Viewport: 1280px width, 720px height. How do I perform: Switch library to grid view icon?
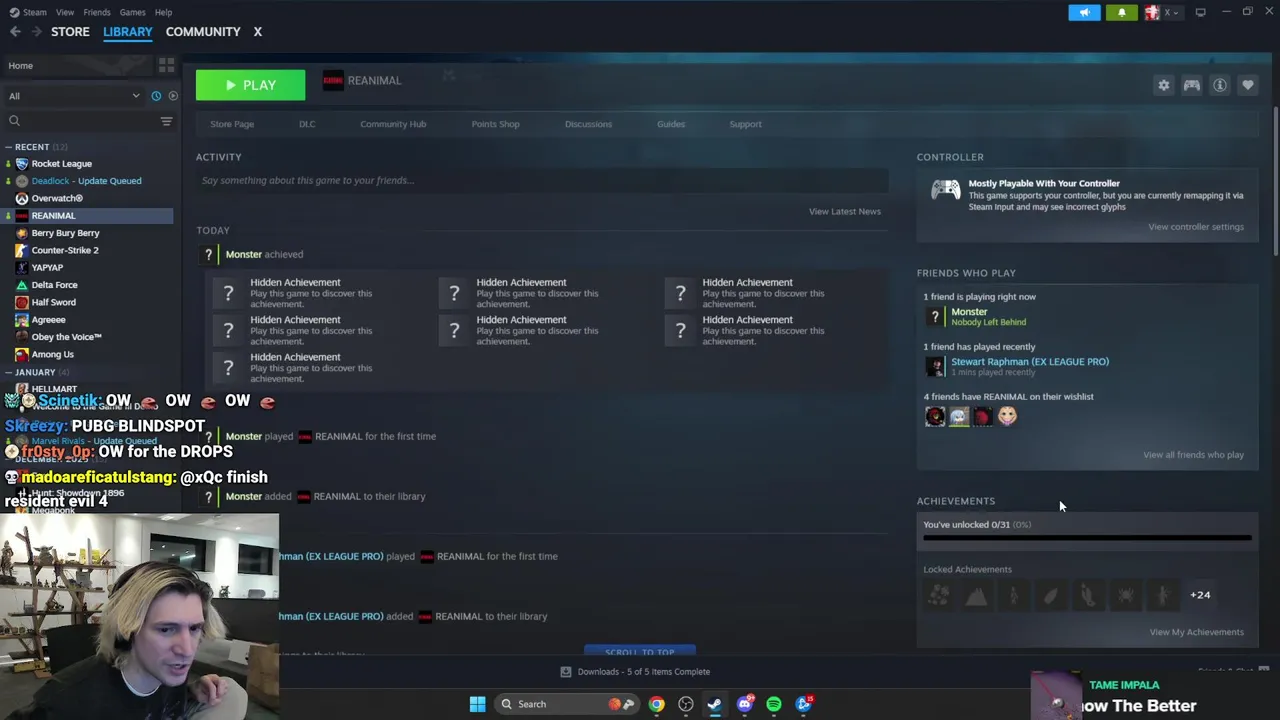point(166,65)
